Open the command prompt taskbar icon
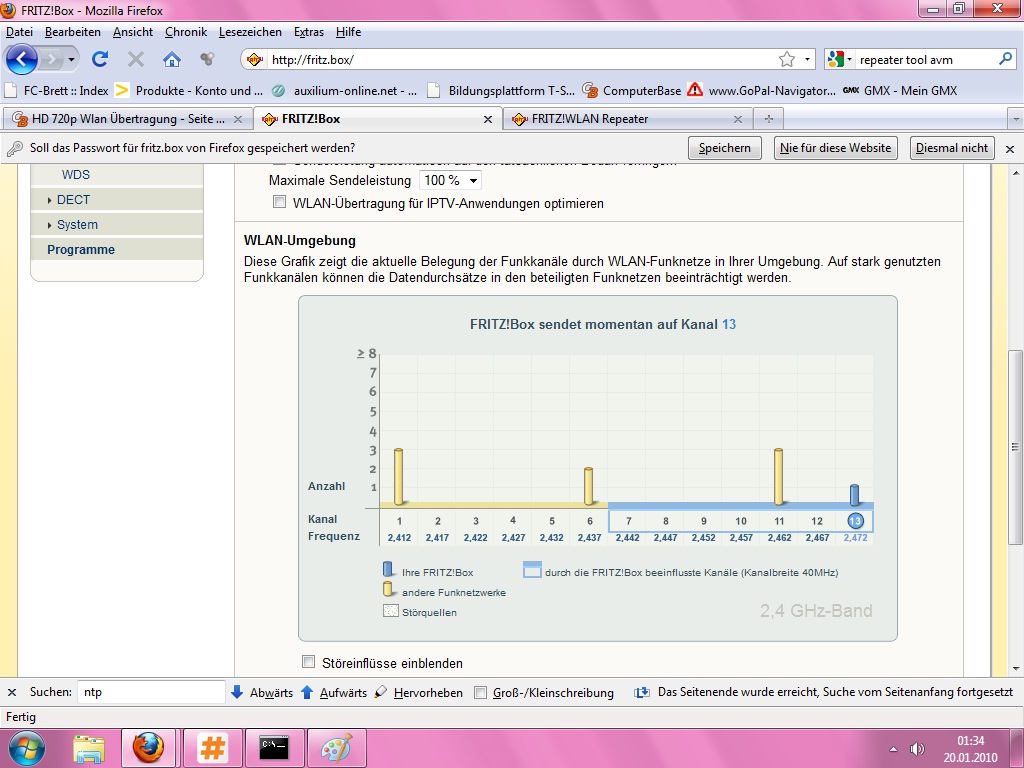Screen dimensions: 1024x768 [x=274, y=748]
